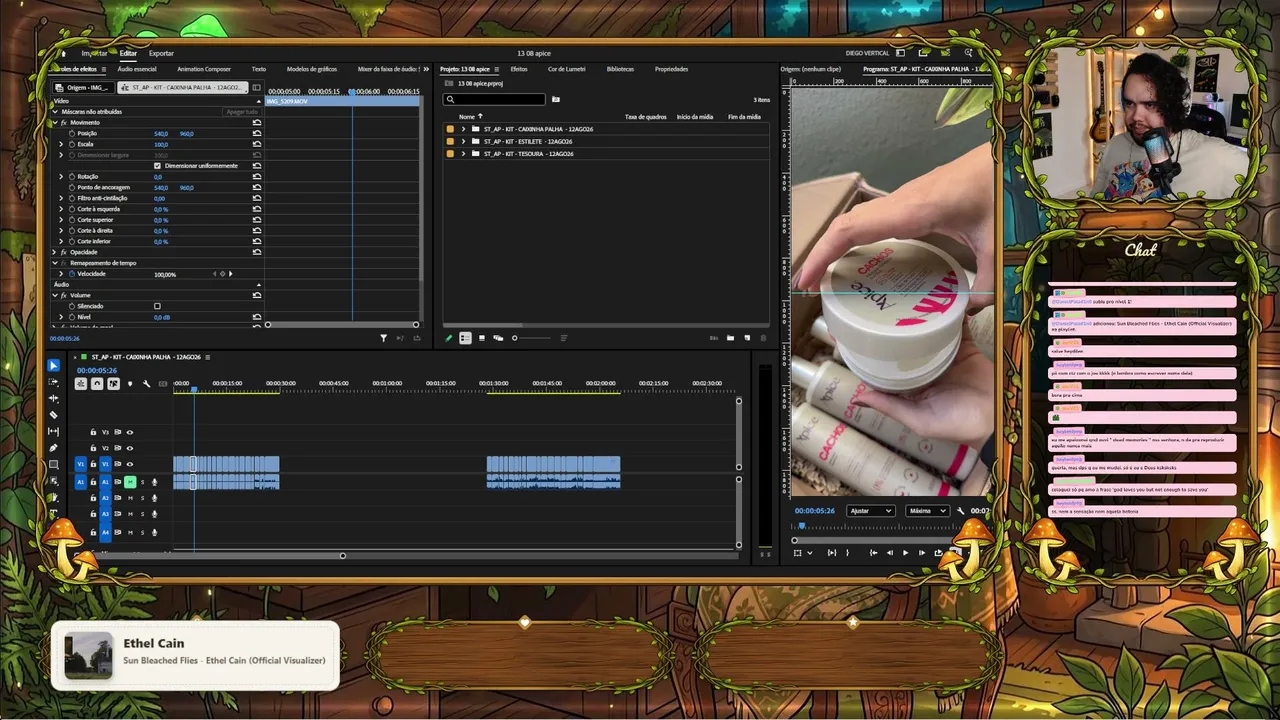Open Program monitor settings wrench
The width and height of the screenshot is (1280, 720).
click(960, 511)
